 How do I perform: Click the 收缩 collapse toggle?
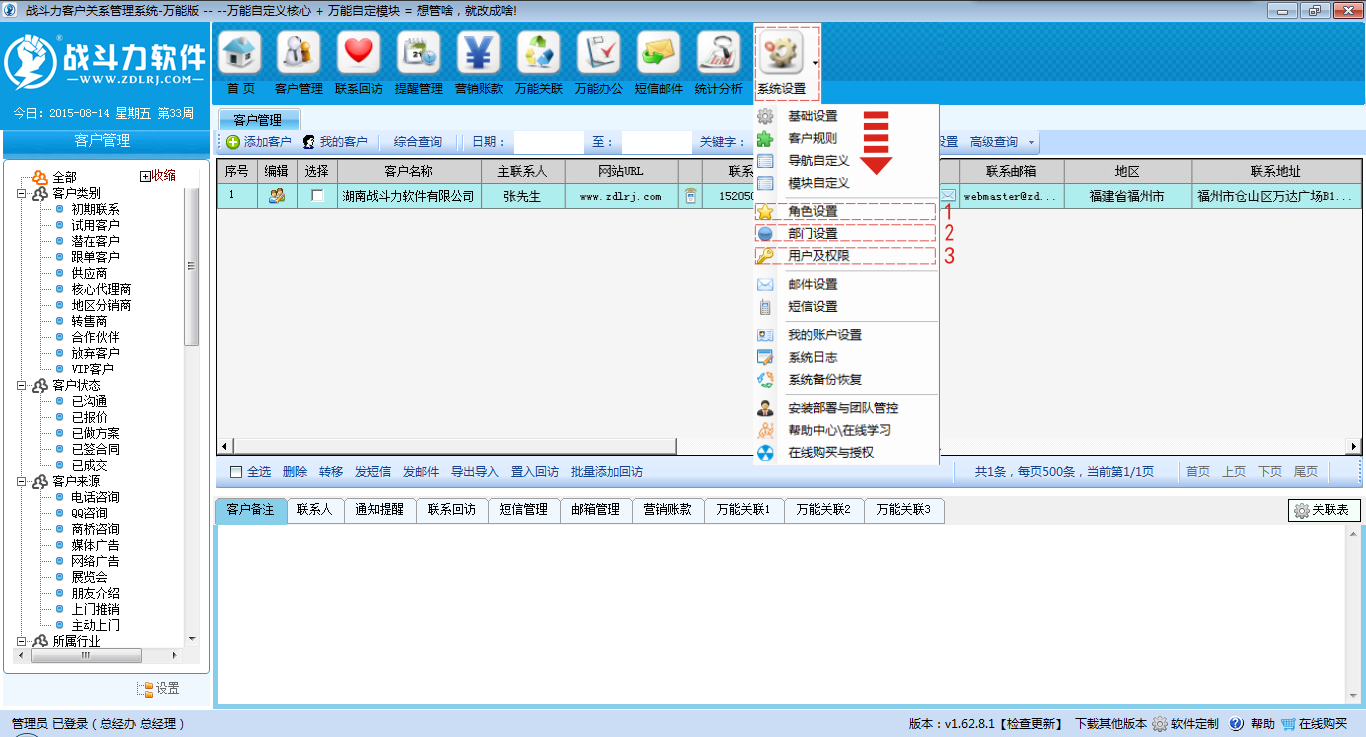point(158,175)
